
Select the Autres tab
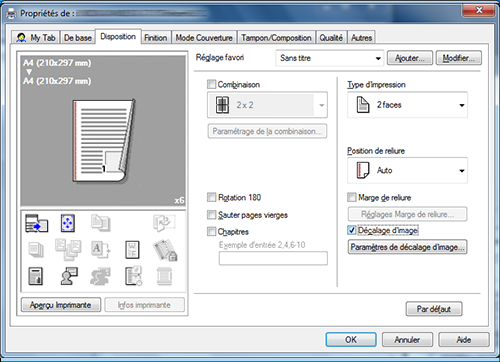click(361, 38)
